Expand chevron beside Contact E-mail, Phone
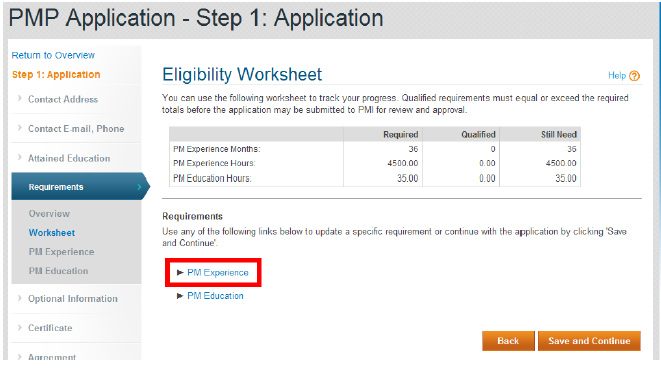This screenshot has width=661, height=388. (20, 128)
